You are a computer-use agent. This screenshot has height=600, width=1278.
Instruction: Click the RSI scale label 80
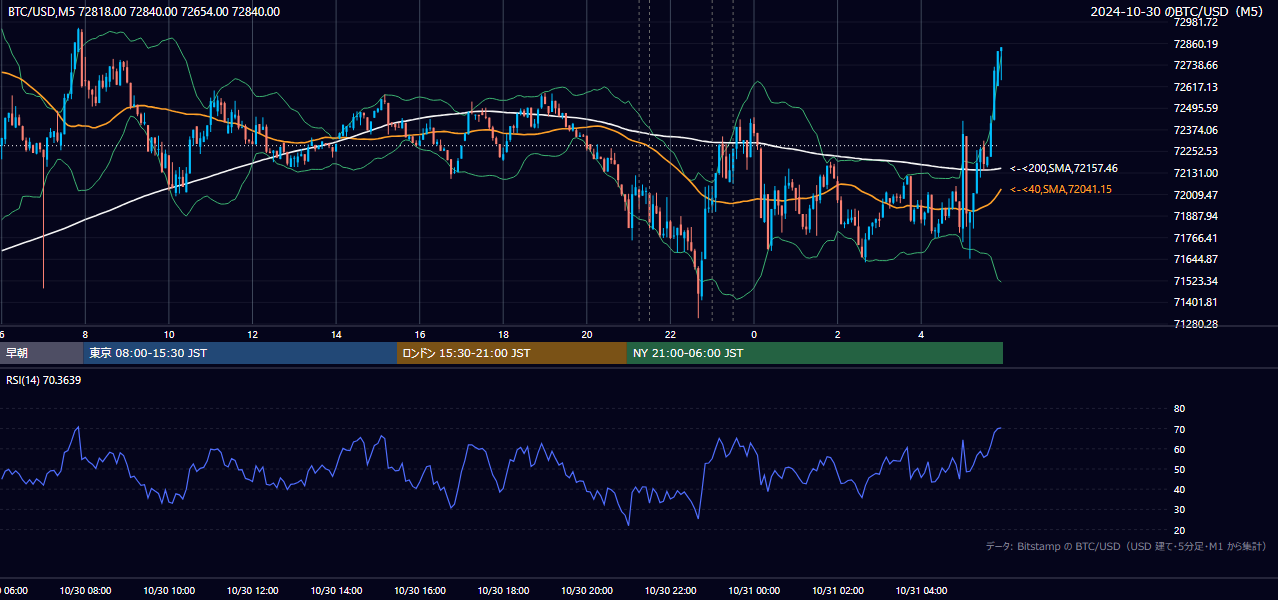tap(1179, 409)
